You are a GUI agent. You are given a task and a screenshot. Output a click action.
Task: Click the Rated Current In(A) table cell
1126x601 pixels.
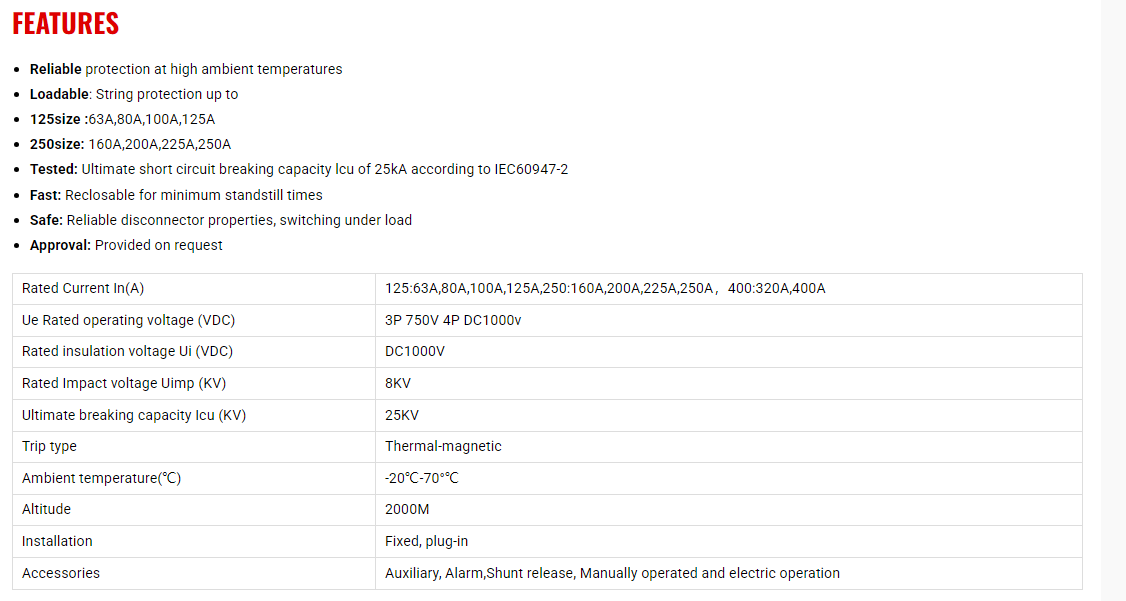point(83,289)
